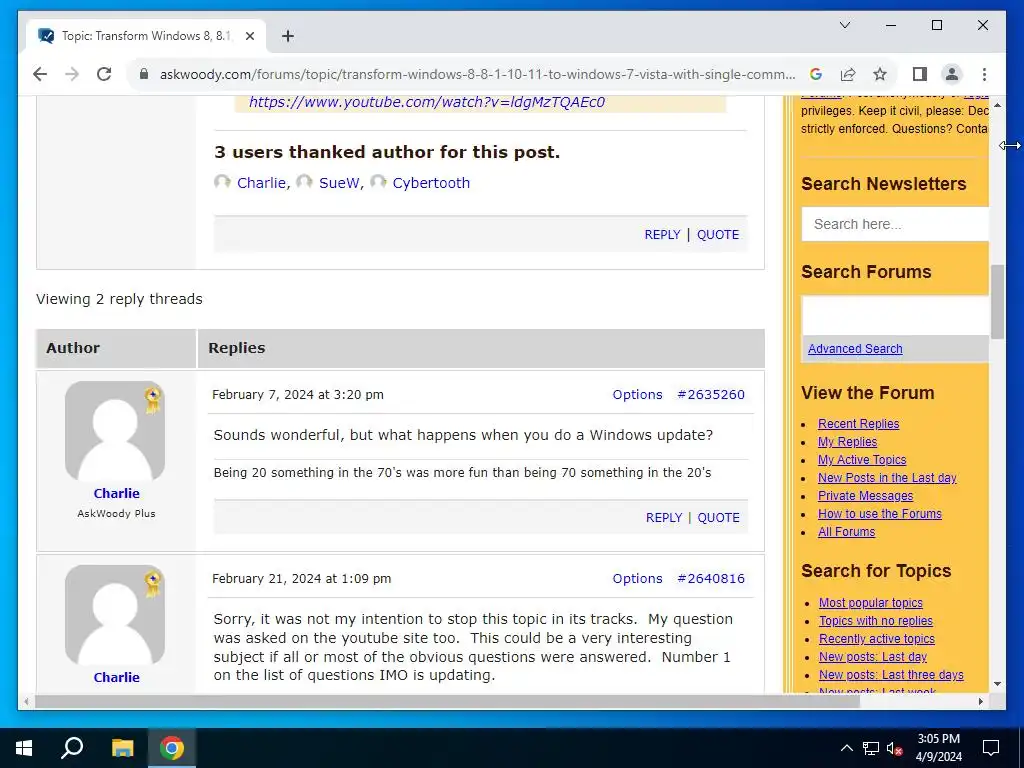Screen dimensions: 1024x768
Task: Open Private Messages link
Action: click(865, 496)
